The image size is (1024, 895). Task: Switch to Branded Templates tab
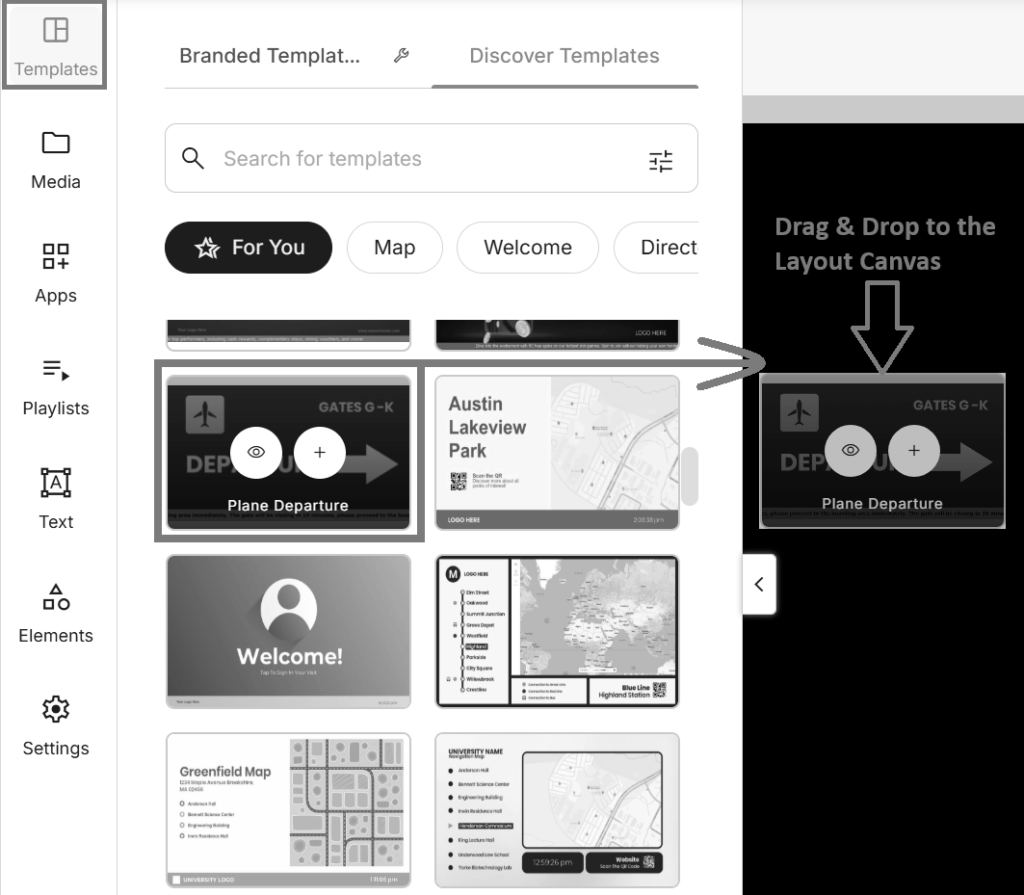269,56
